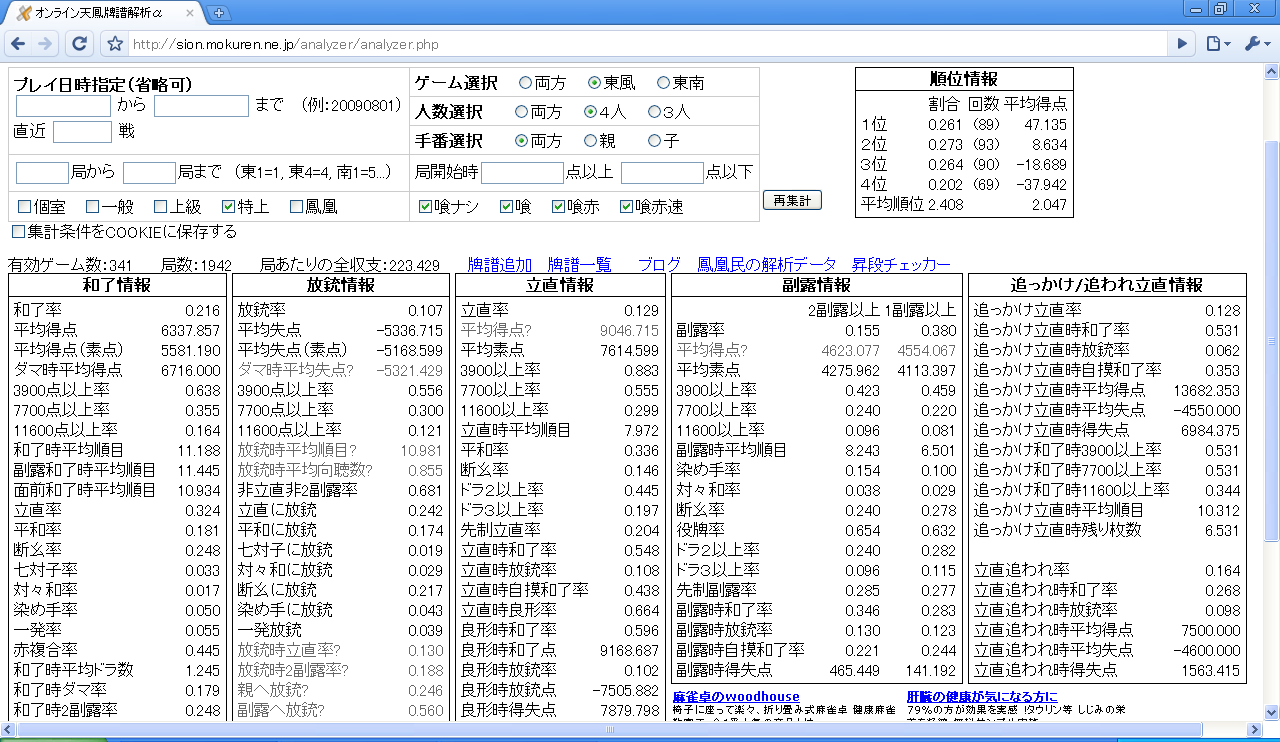
Task: Select 東南 game radio button
Action: tap(663, 83)
